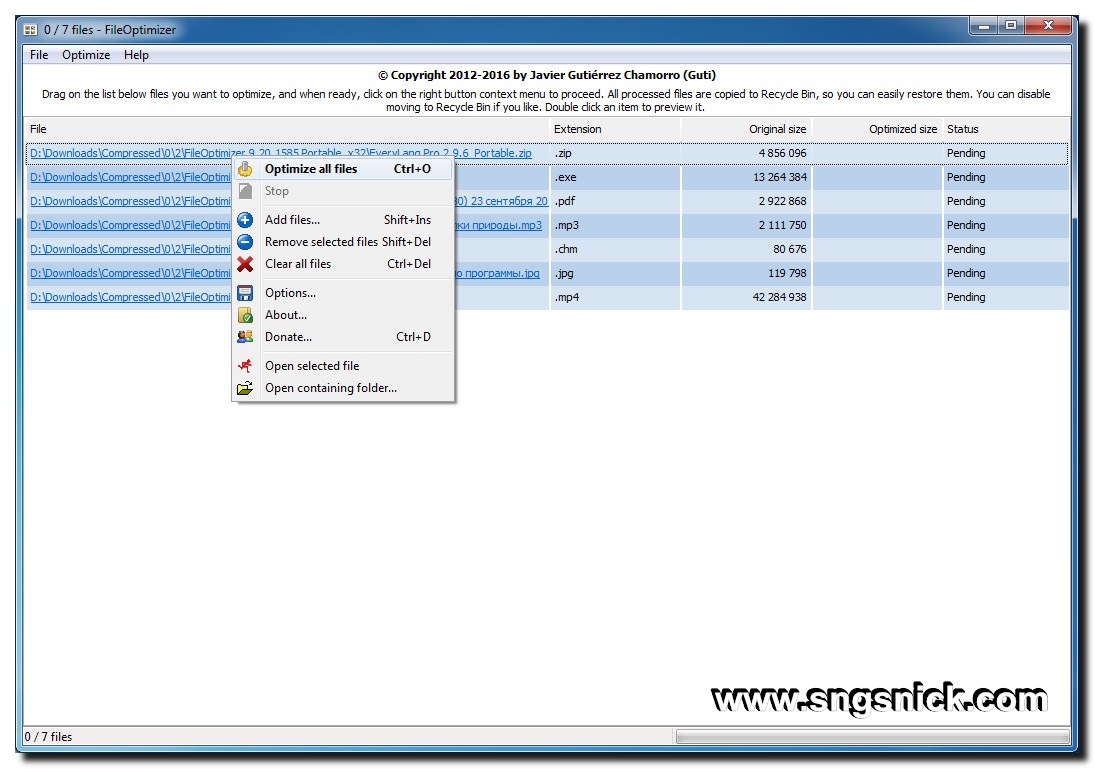Viewport: 1095px width, 769px height.
Task: Click the blue minus Remove selected files icon
Action: [245, 242]
